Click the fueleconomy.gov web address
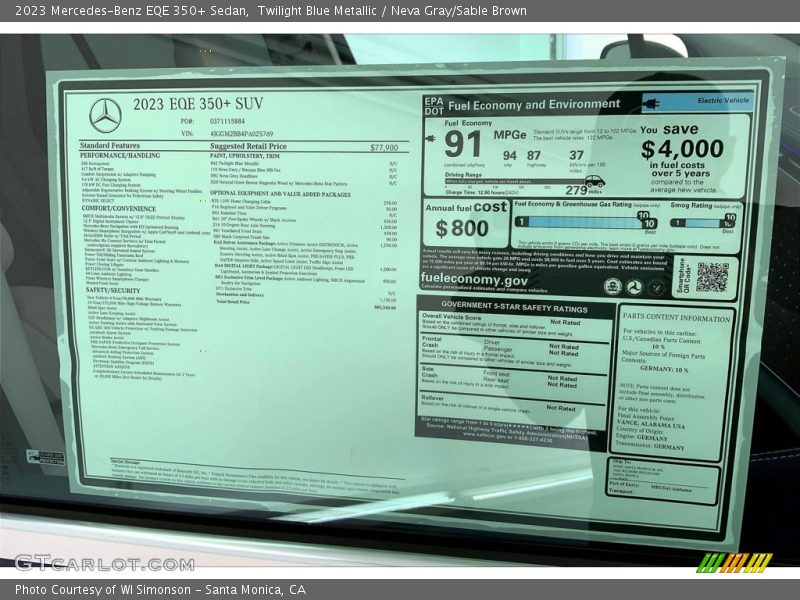The image size is (800, 600). coord(474,279)
